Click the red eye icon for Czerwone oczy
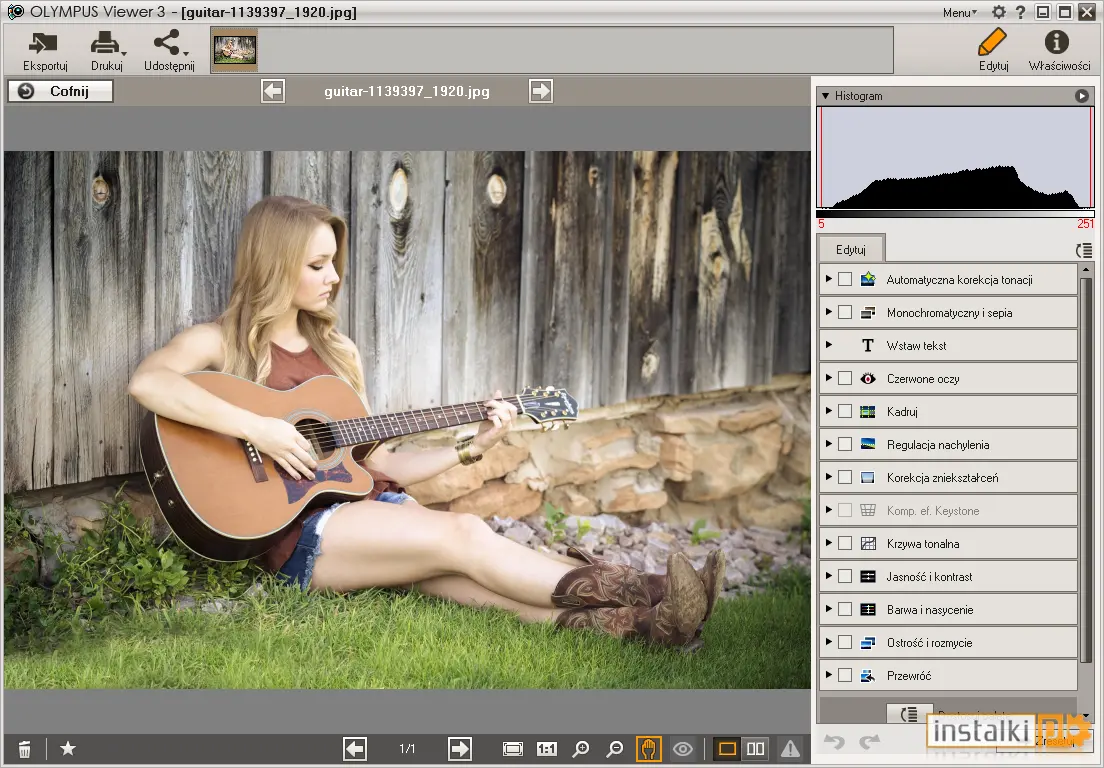This screenshot has height=768, width=1104. click(x=868, y=379)
